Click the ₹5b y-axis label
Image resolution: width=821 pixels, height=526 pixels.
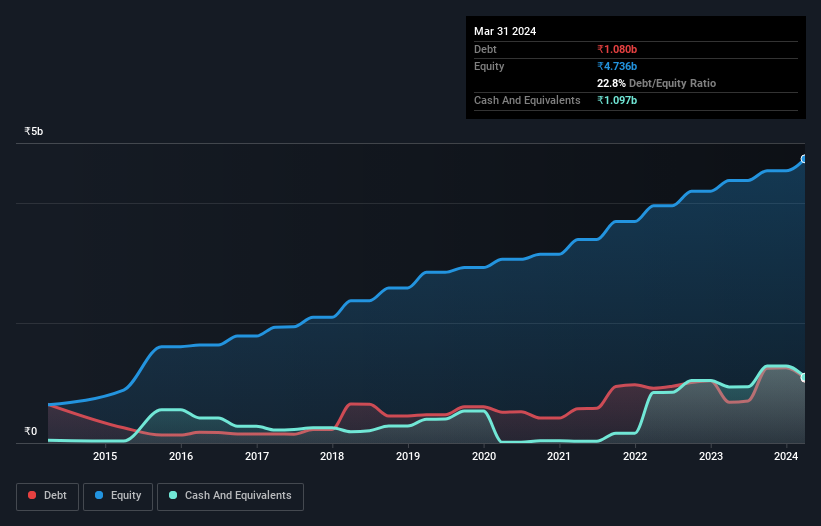point(34,131)
